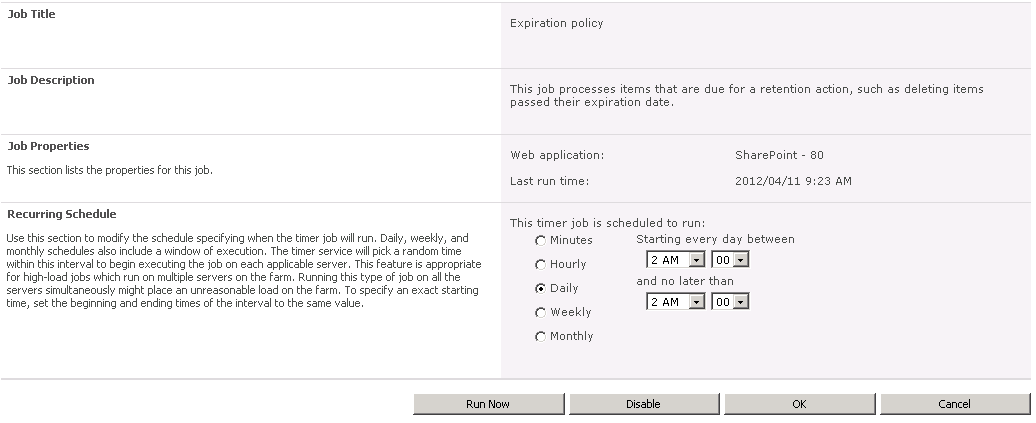This screenshot has height=423, width=1036.
Task: Pick the Monthly schedule option
Action: (x=540, y=336)
